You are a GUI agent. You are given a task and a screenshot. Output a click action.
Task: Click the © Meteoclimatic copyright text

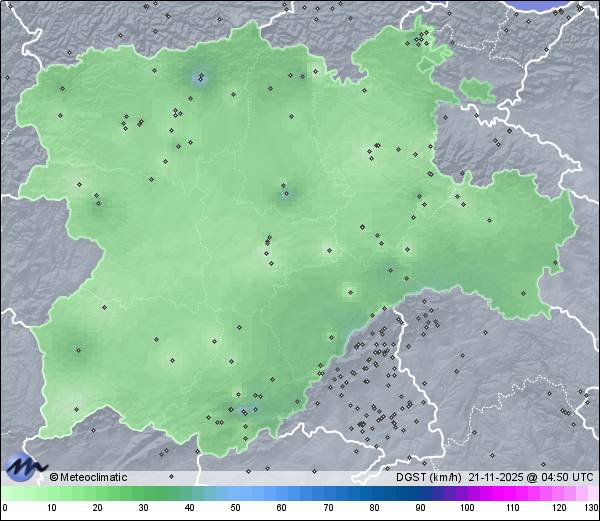point(89,477)
